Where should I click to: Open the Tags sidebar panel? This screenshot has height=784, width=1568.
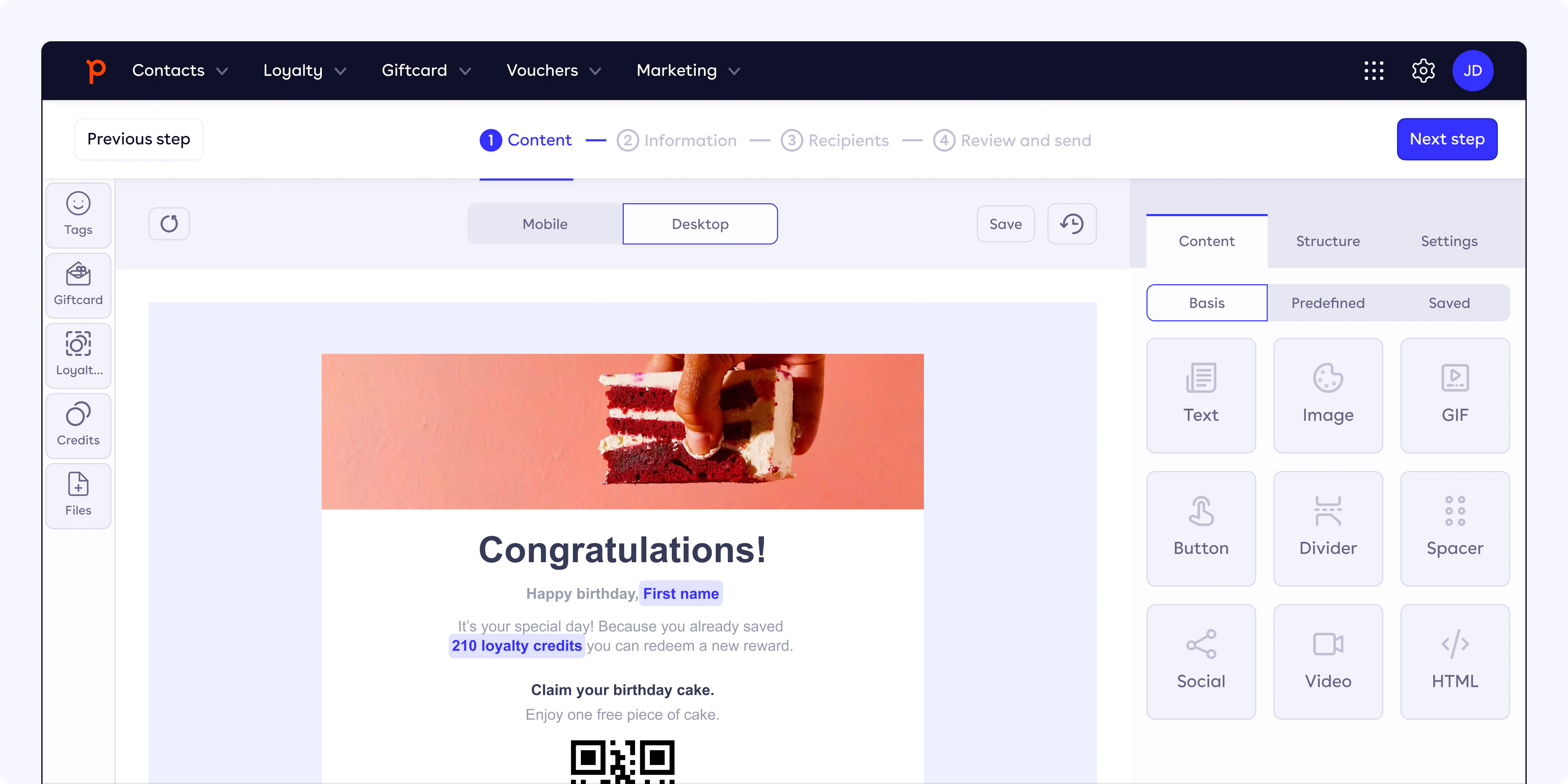(78, 214)
